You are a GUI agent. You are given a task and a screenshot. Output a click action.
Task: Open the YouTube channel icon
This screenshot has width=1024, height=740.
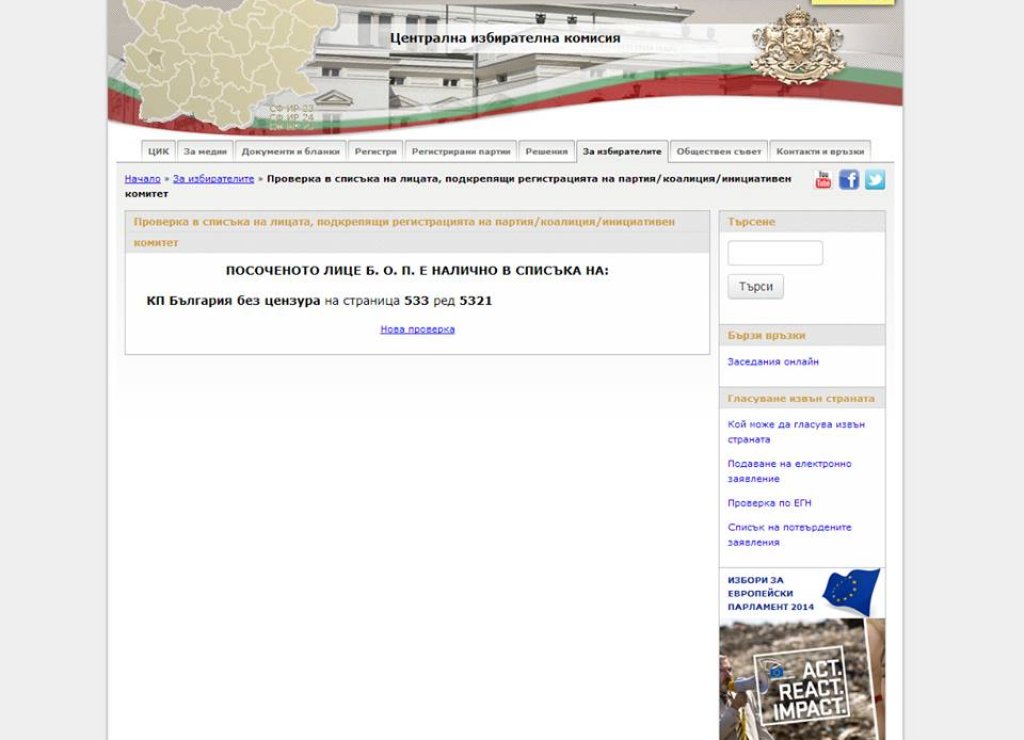click(823, 180)
